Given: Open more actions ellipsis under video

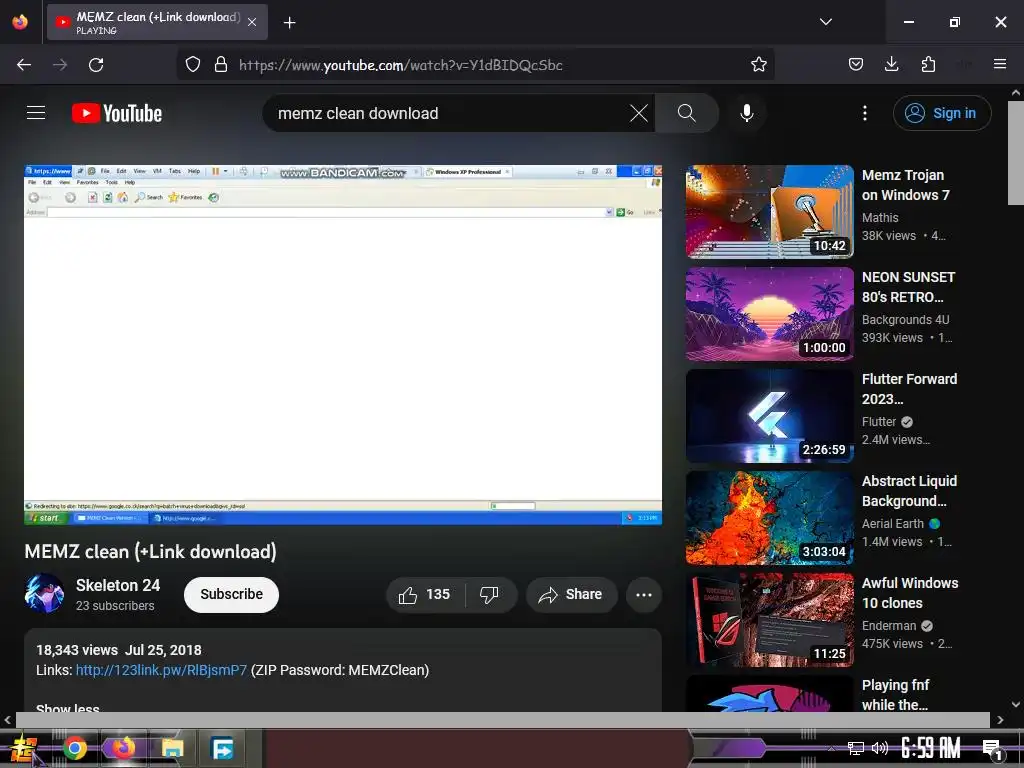Looking at the screenshot, I should 644,594.
